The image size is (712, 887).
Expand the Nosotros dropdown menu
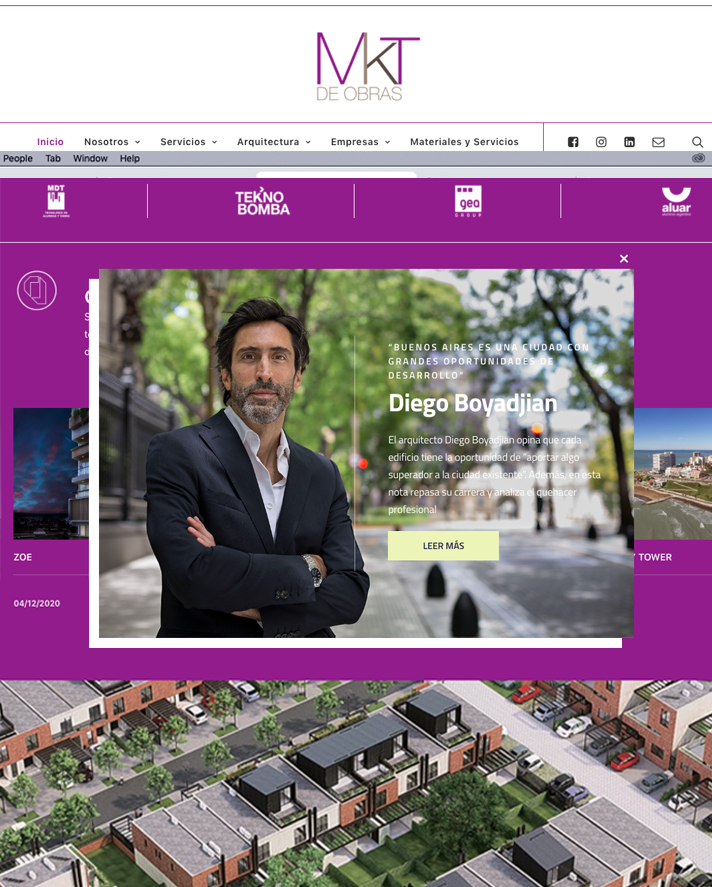tap(112, 142)
